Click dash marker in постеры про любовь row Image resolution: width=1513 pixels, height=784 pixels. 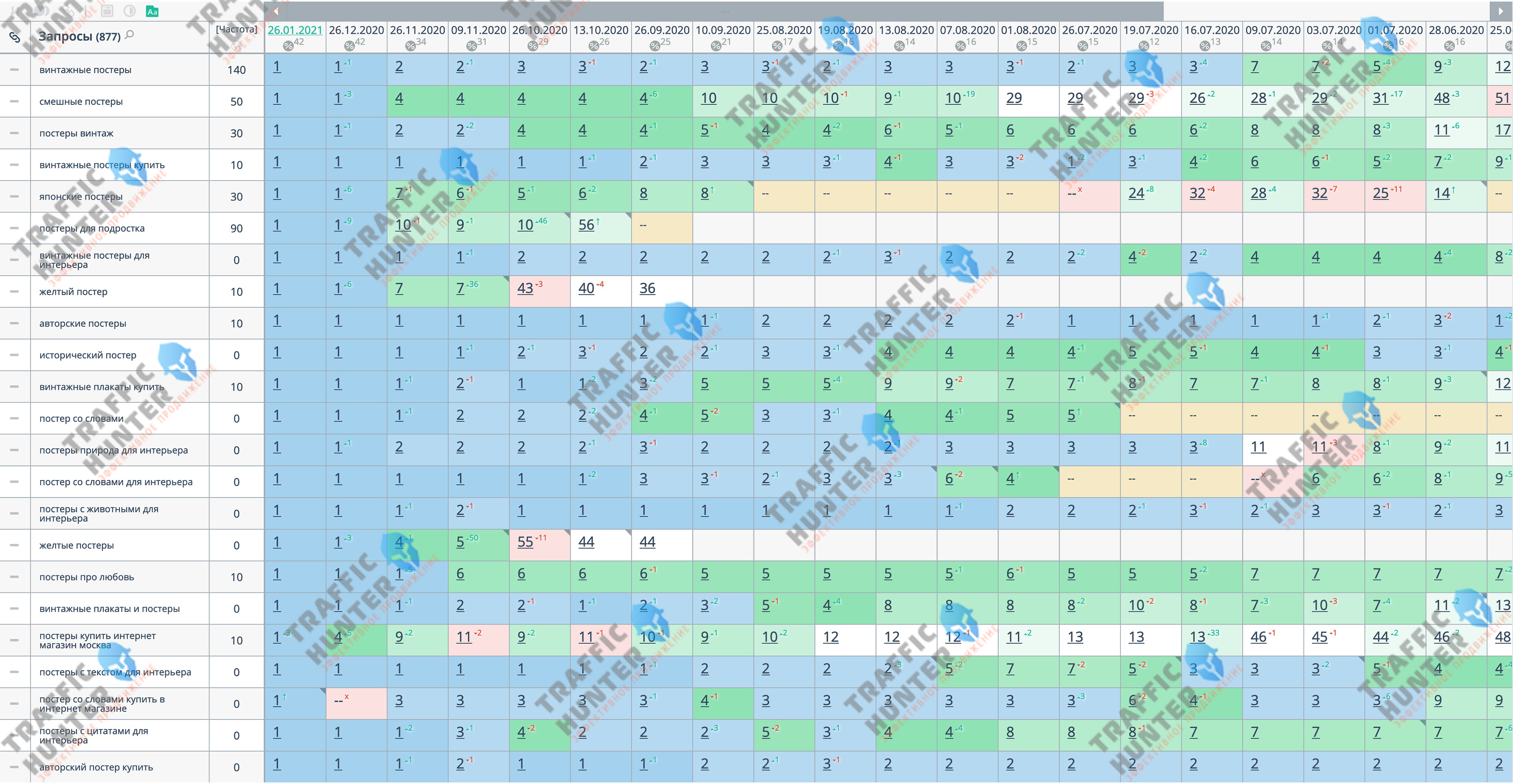[15, 577]
